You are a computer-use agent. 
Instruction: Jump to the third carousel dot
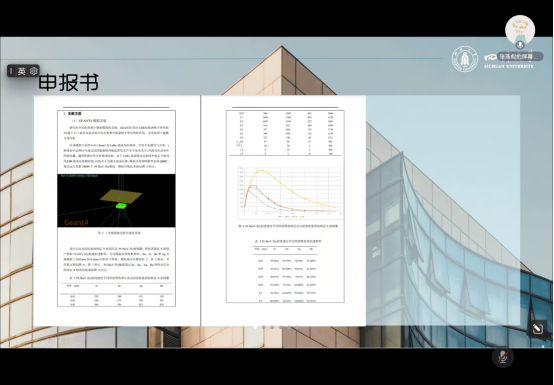272,327
